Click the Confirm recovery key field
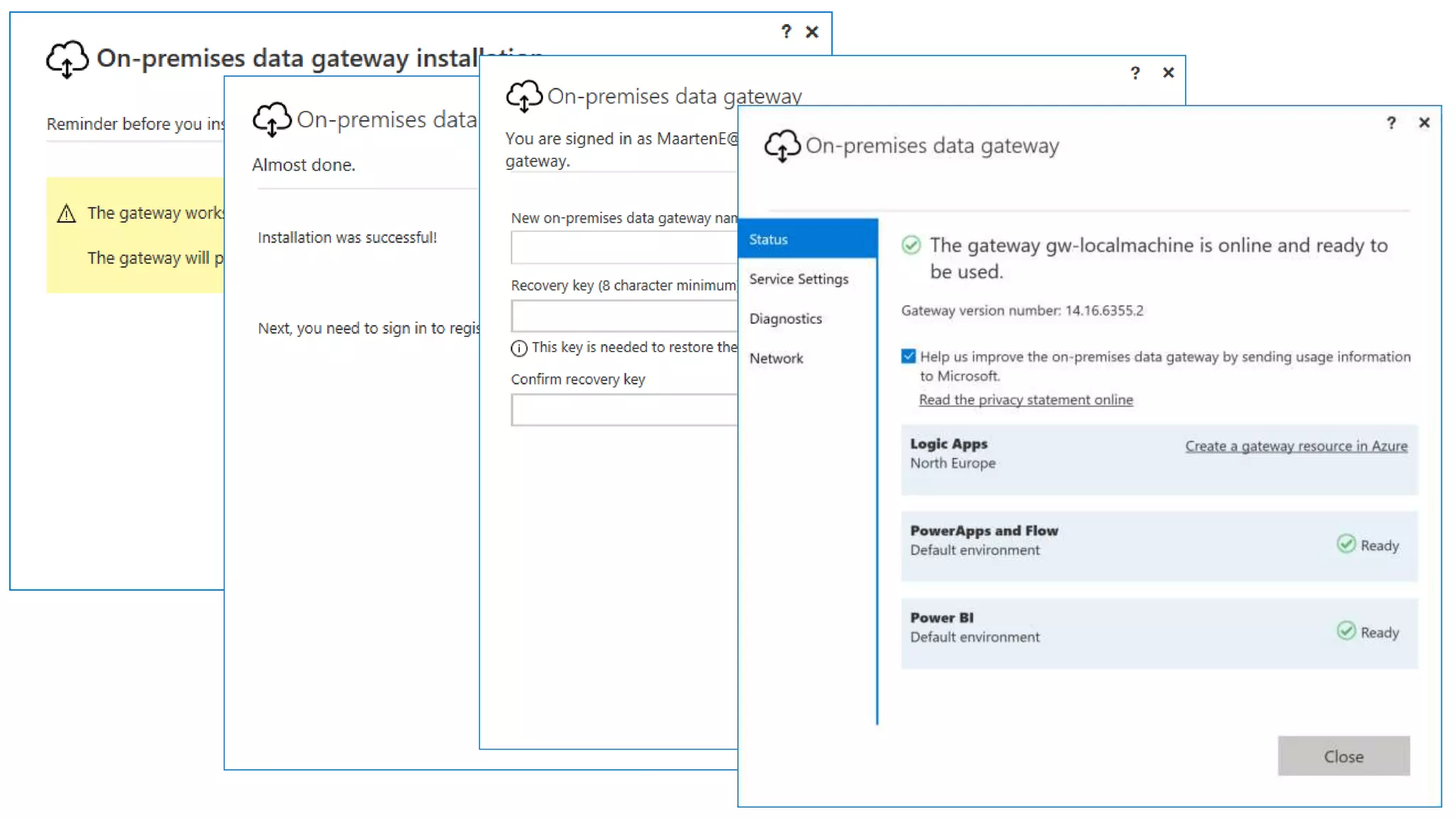Viewport: 1456px width, 819px height. 623,409
